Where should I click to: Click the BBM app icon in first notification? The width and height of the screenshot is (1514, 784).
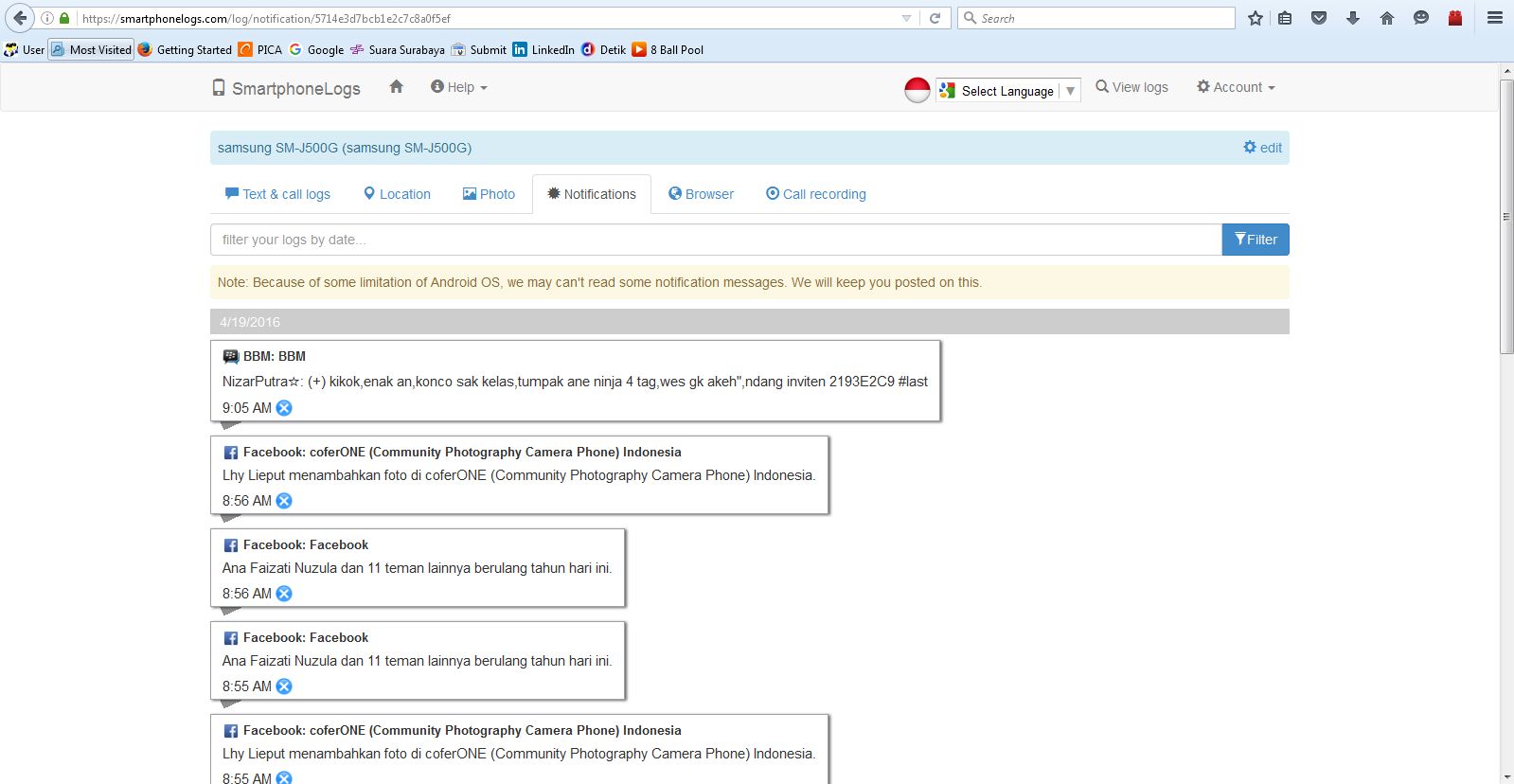[x=230, y=357]
